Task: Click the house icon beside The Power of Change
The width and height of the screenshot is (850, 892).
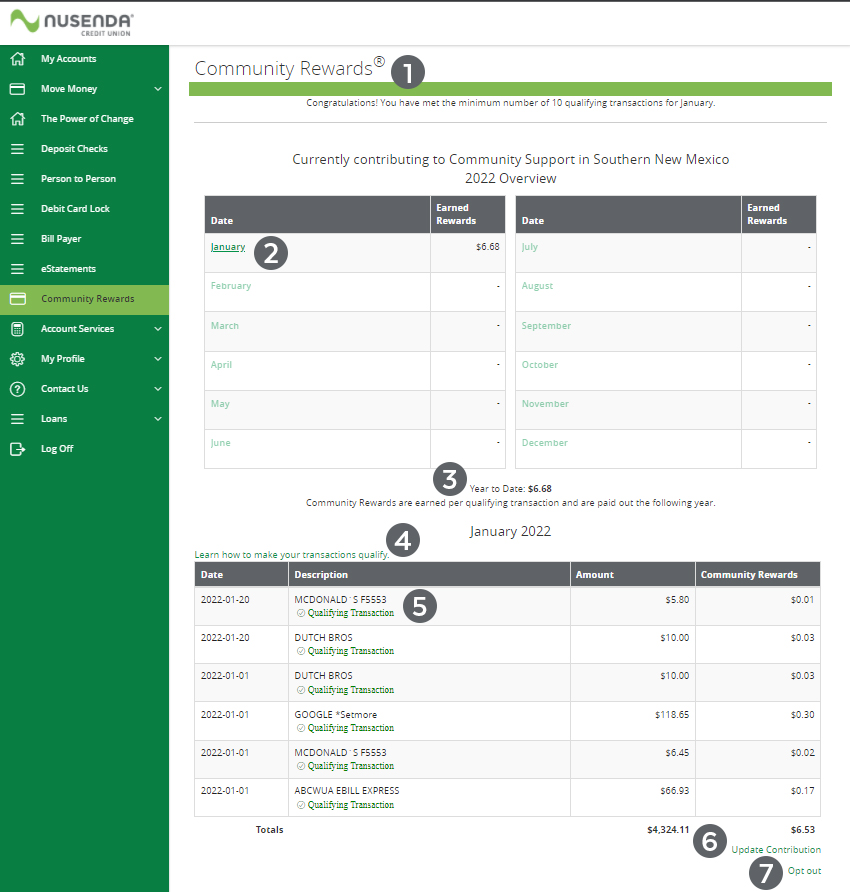Action: [x=18, y=119]
